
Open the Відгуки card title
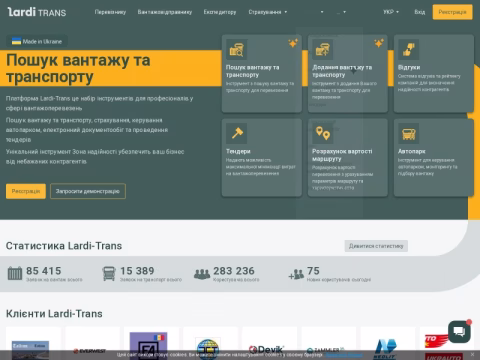409,67
